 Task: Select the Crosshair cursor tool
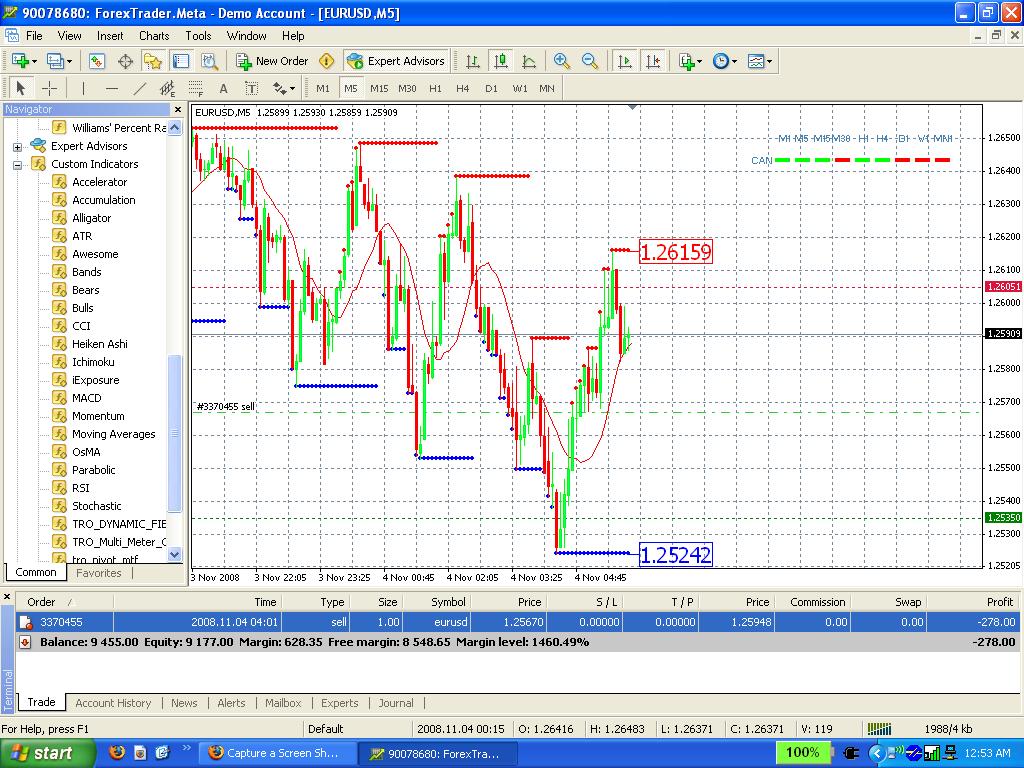tap(48, 88)
